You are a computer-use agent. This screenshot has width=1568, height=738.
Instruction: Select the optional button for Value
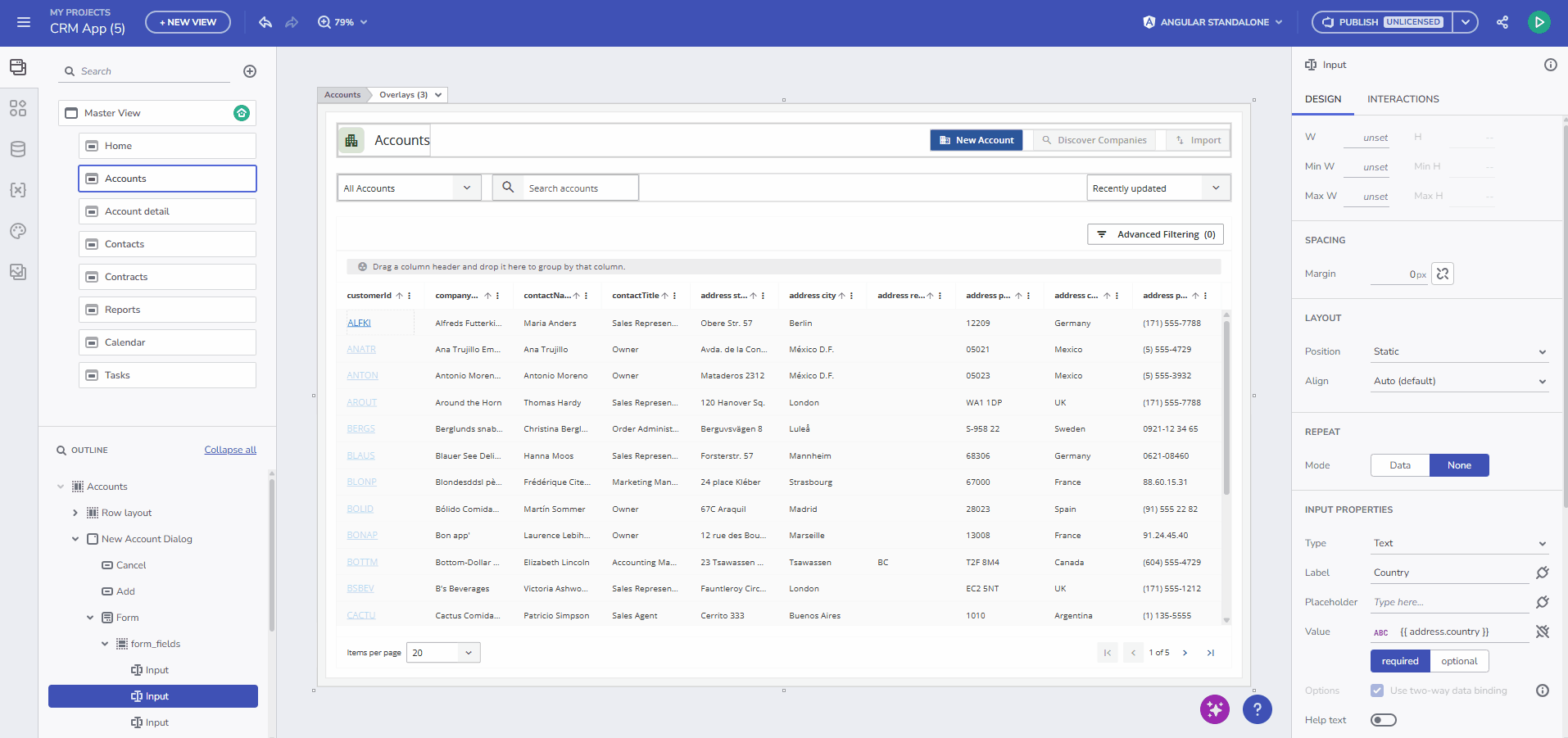(1459, 661)
